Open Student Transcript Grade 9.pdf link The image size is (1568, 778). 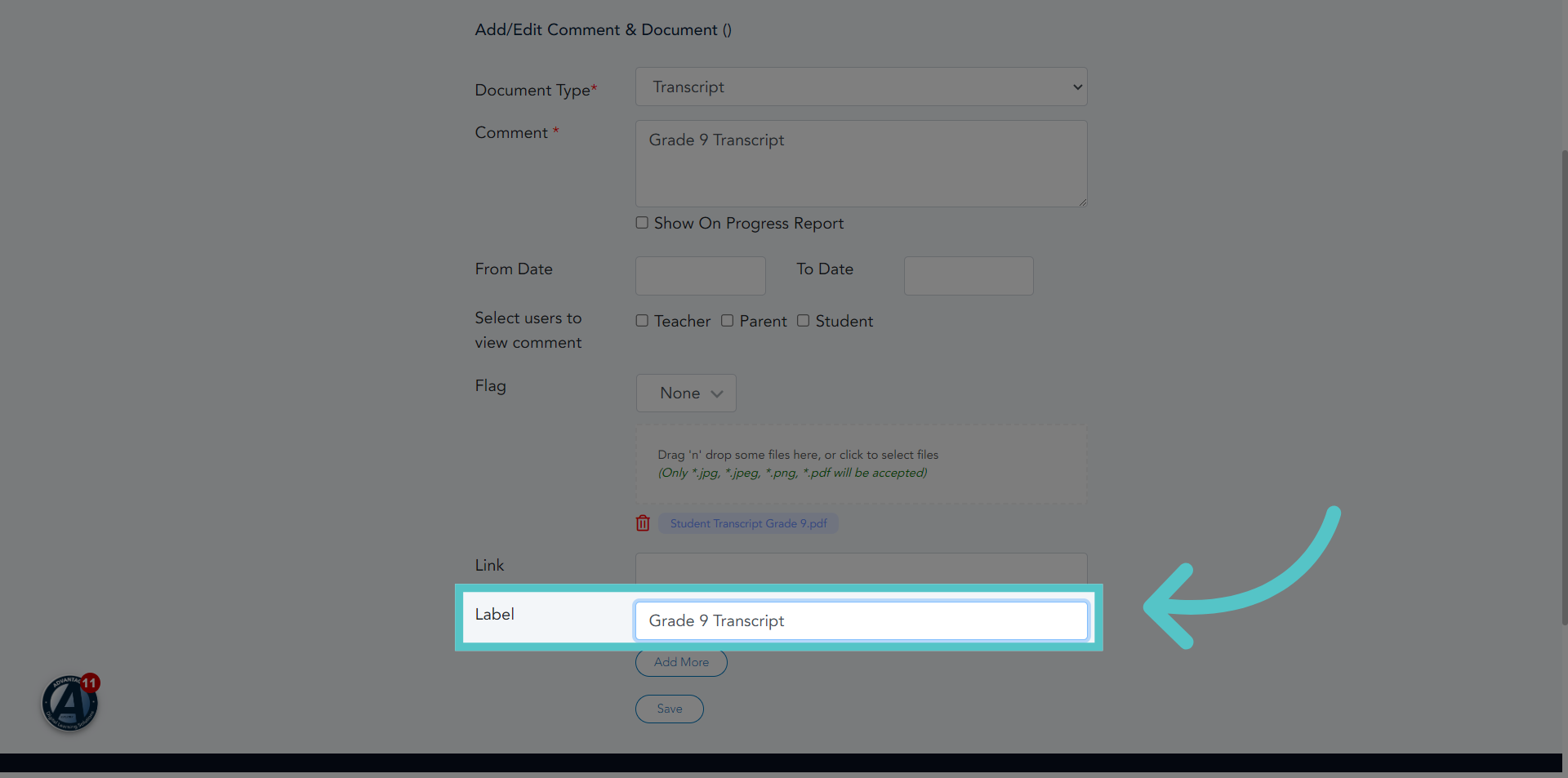click(748, 523)
